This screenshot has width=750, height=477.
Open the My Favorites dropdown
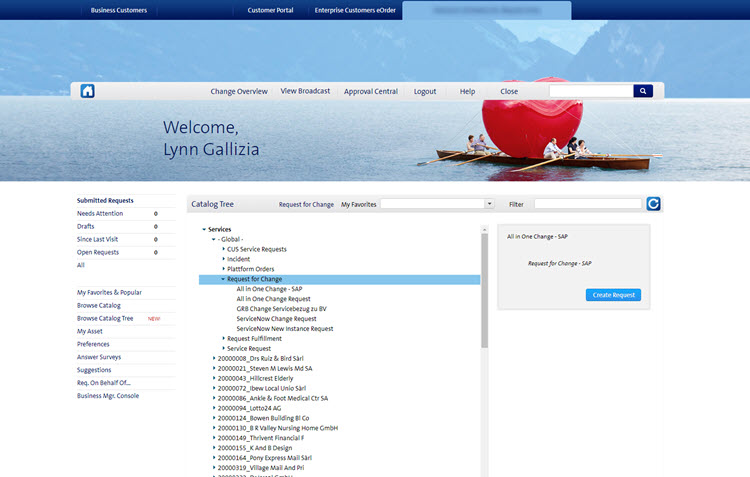pyautogui.click(x=489, y=204)
